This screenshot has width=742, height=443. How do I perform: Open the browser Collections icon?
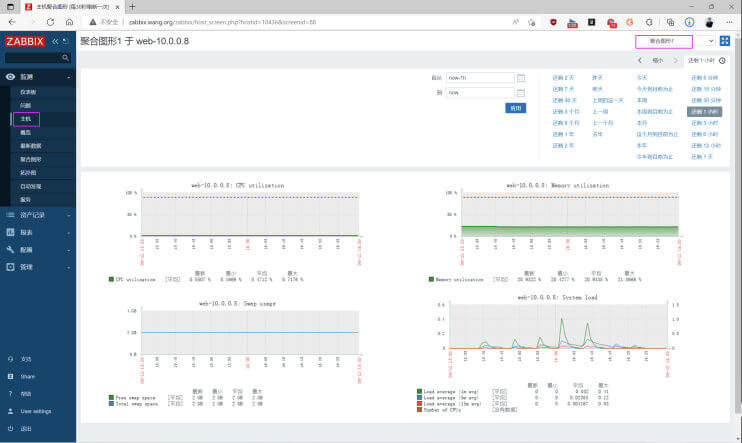670,22
